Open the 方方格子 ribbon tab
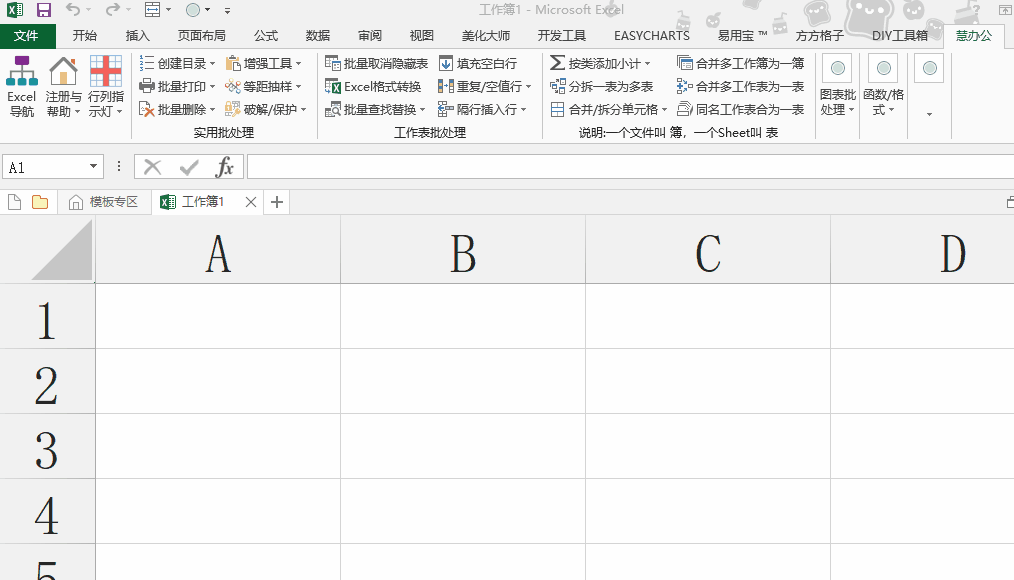Image resolution: width=1014 pixels, height=580 pixels. [x=819, y=36]
